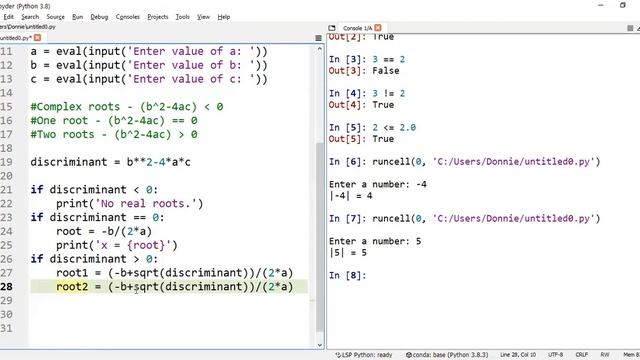Click line number 28 in the gutter
640x360 pixels.
click(x=7, y=287)
